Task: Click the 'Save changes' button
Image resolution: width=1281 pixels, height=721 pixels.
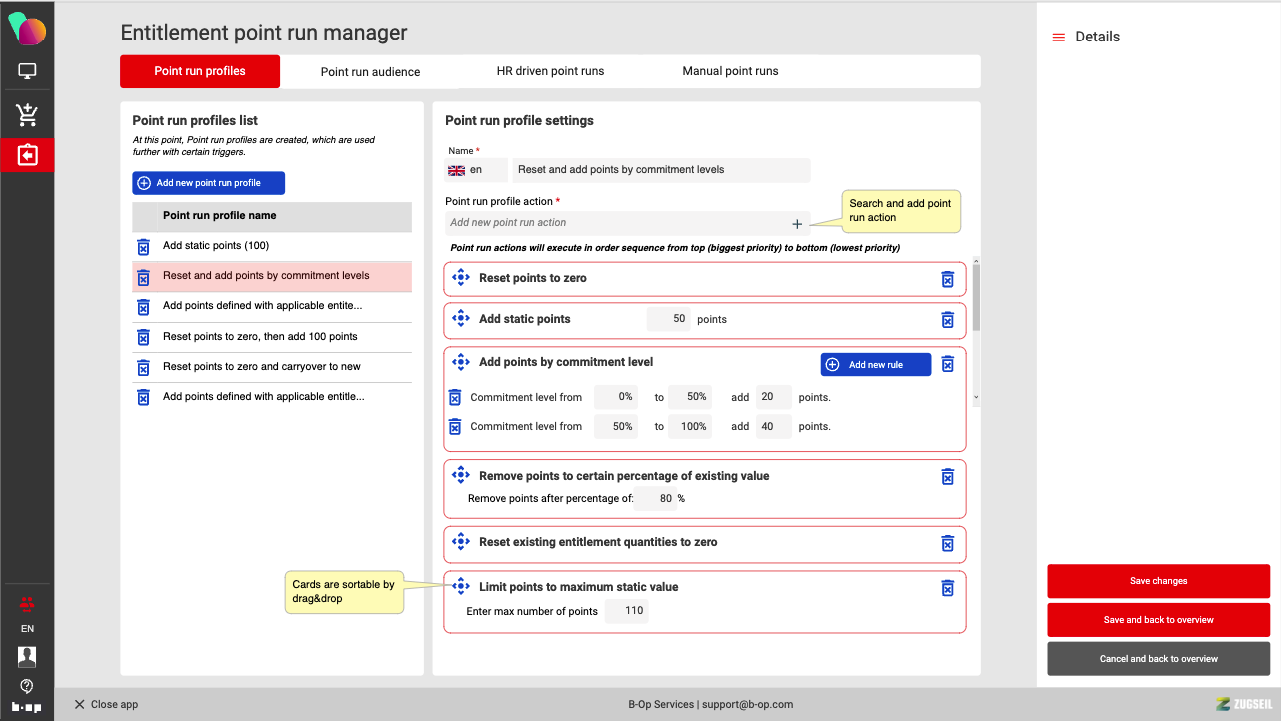Action: point(1158,581)
